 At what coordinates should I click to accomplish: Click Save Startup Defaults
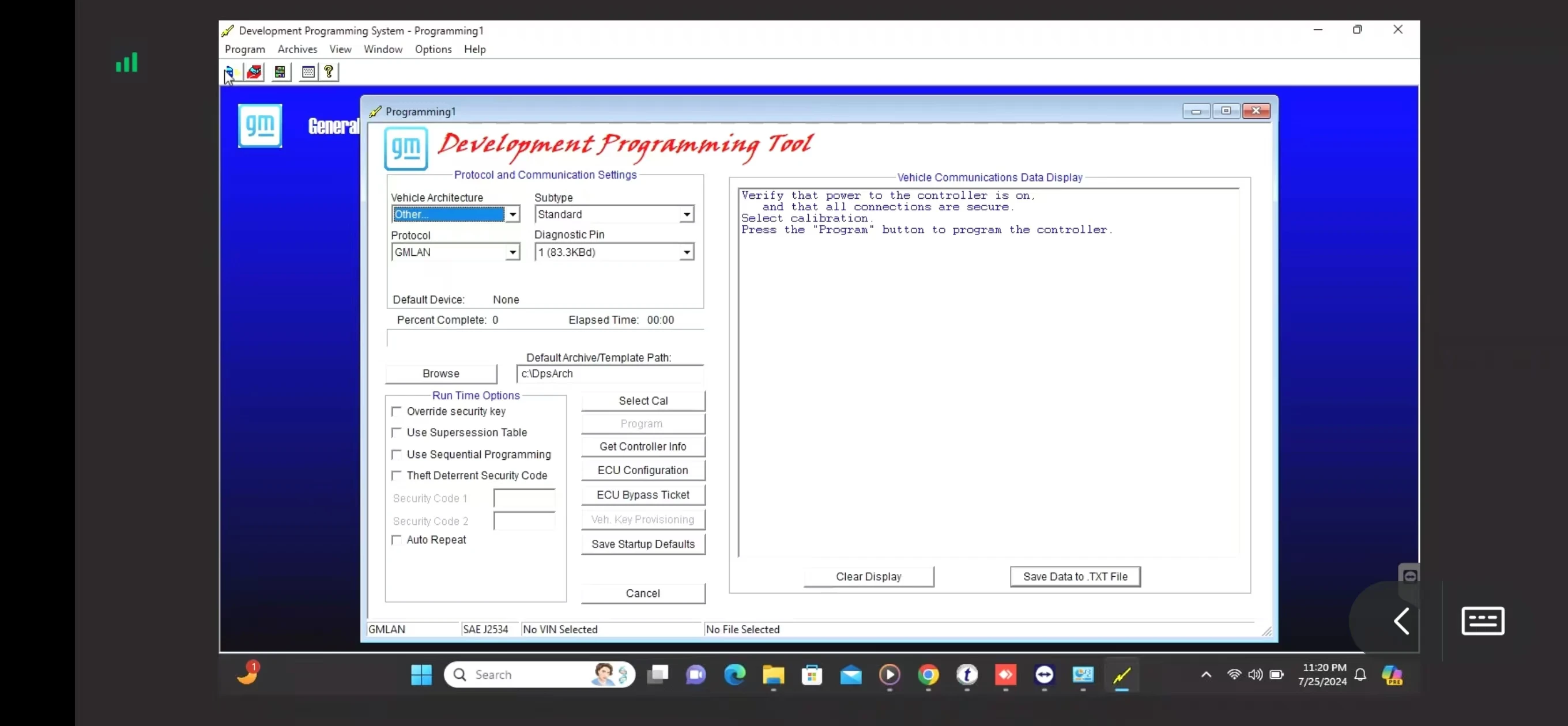(x=643, y=544)
